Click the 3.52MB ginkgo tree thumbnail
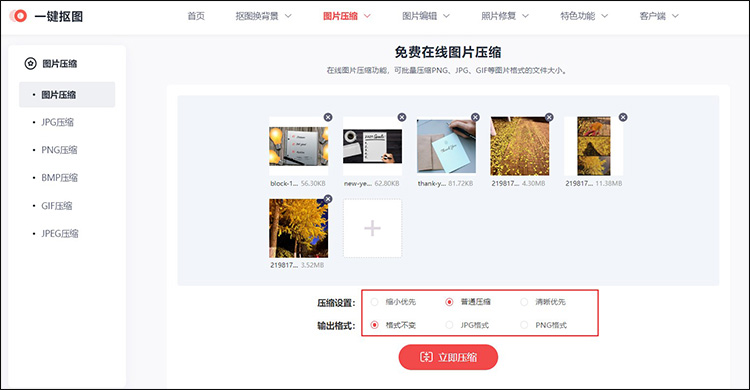 pos(298,228)
